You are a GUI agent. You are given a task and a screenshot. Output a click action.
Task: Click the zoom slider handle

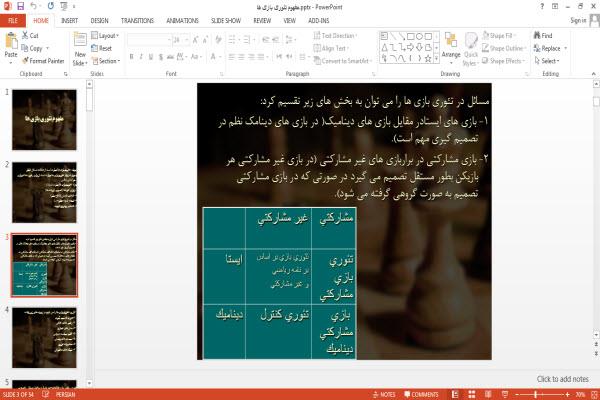tap(536, 394)
